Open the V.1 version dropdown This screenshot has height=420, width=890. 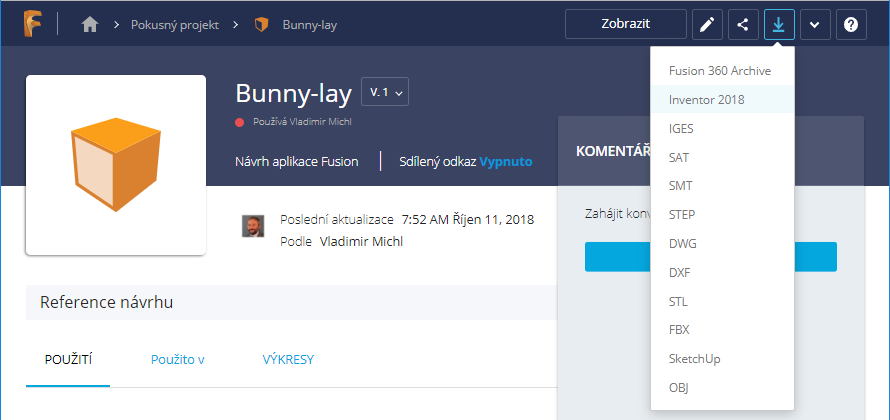pos(385,91)
